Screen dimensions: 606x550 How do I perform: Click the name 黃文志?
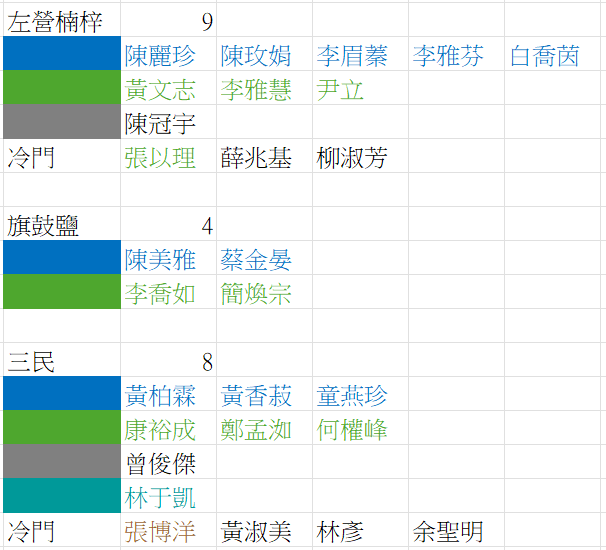pyautogui.click(x=160, y=90)
